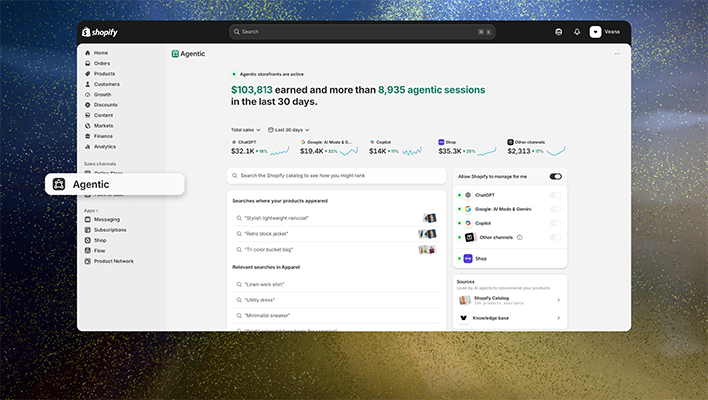This screenshot has width=708, height=400.
Task: Toggle the Copilot channel switch
Action: point(555,223)
